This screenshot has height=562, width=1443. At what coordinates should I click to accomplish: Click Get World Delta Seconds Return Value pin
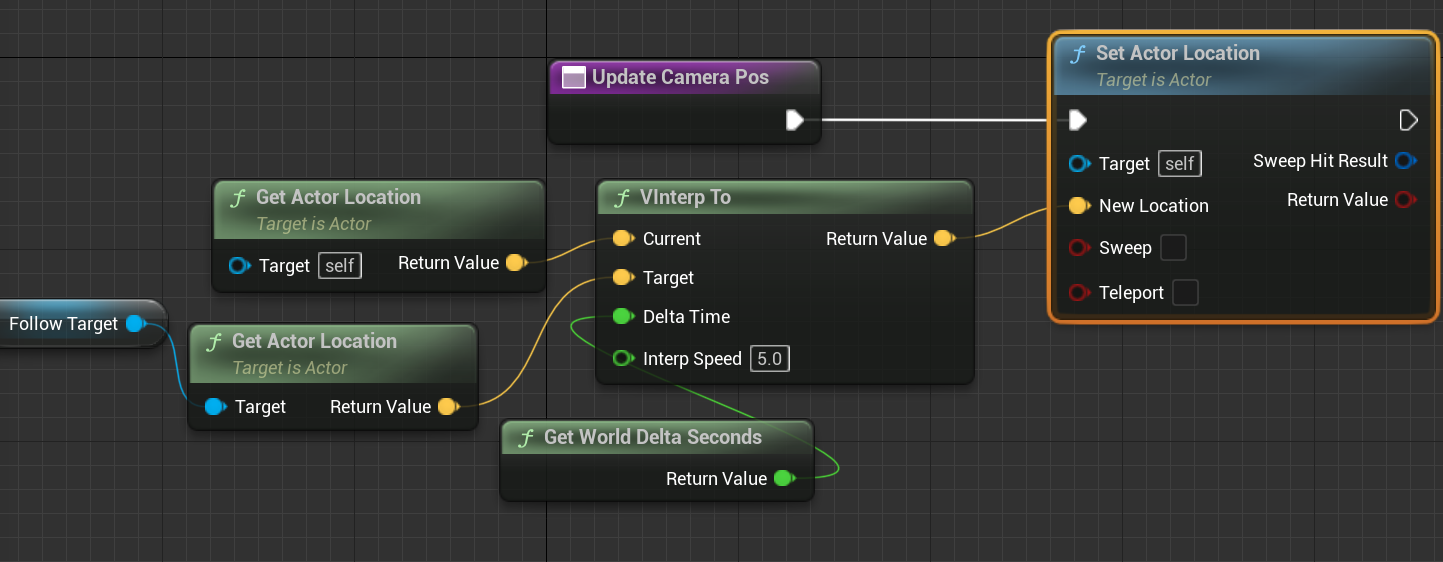point(783,479)
